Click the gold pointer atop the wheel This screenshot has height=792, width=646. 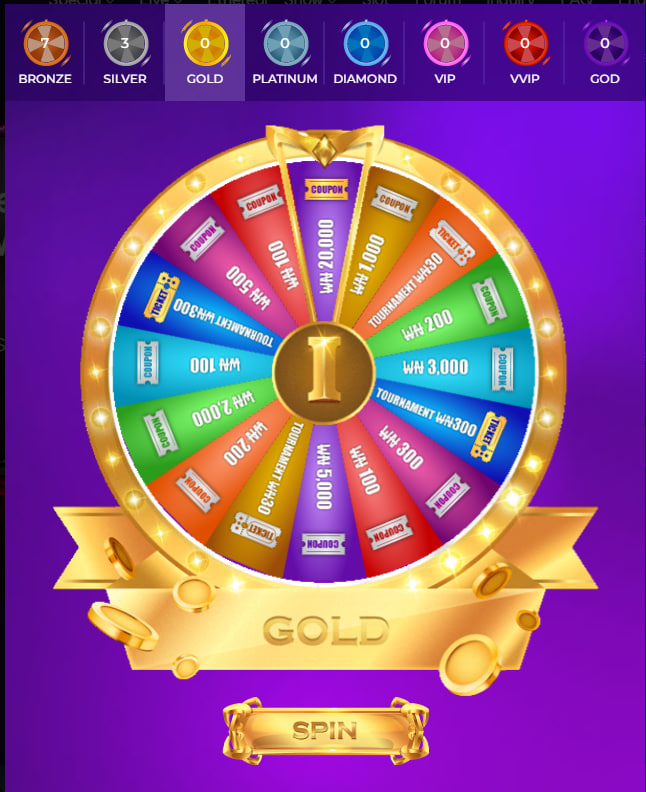pyautogui.click(x=324, y=146)
